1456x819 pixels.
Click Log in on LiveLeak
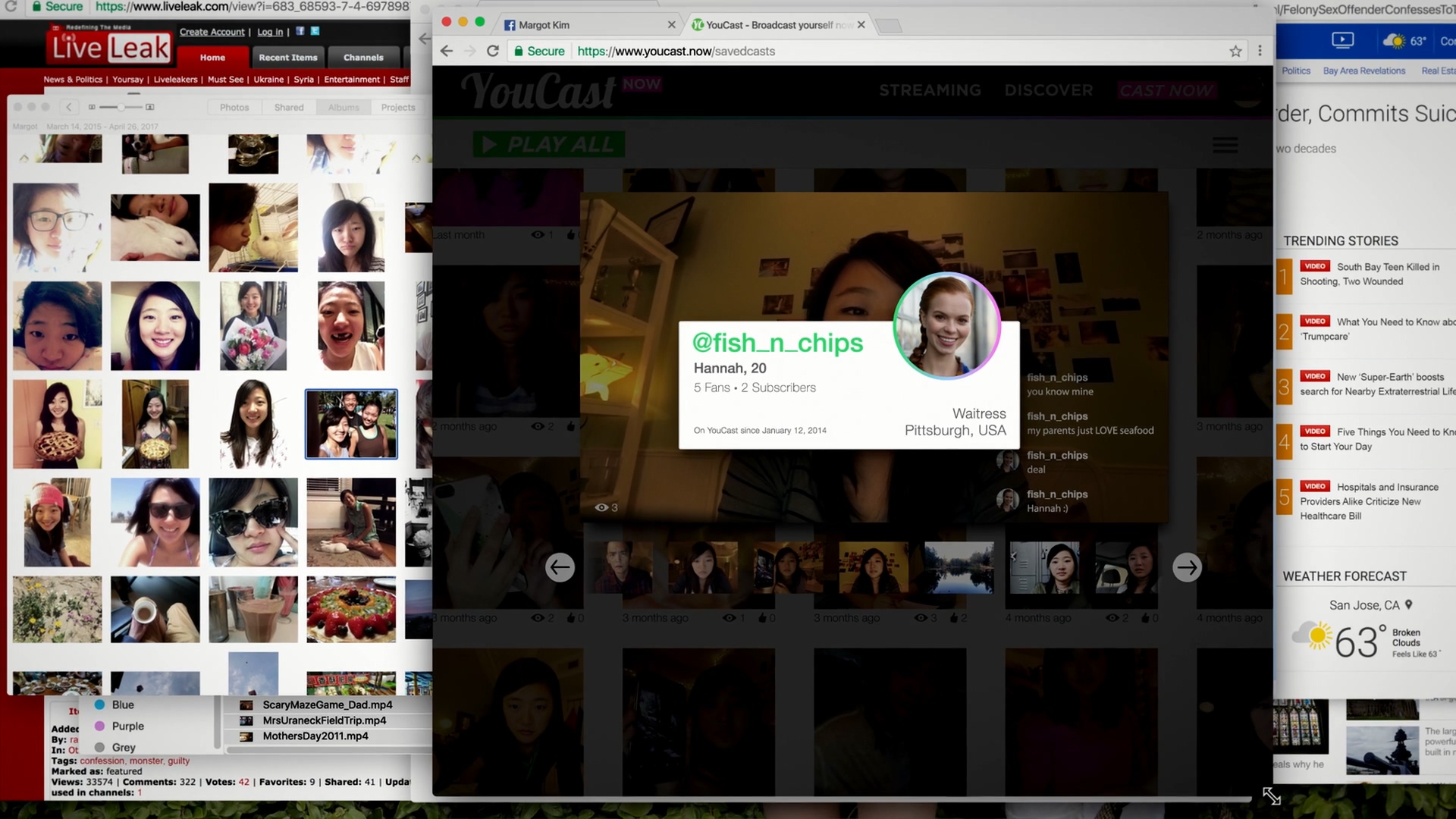270,32
